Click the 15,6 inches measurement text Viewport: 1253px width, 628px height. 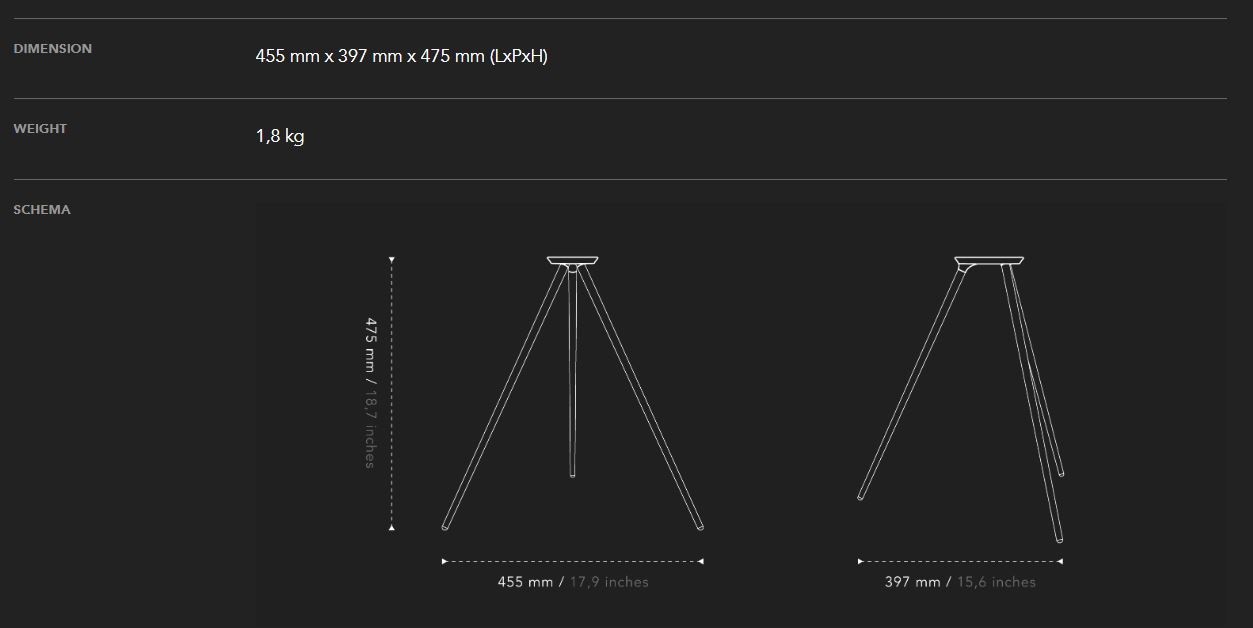pyautogui.click(x=996, y=582)
